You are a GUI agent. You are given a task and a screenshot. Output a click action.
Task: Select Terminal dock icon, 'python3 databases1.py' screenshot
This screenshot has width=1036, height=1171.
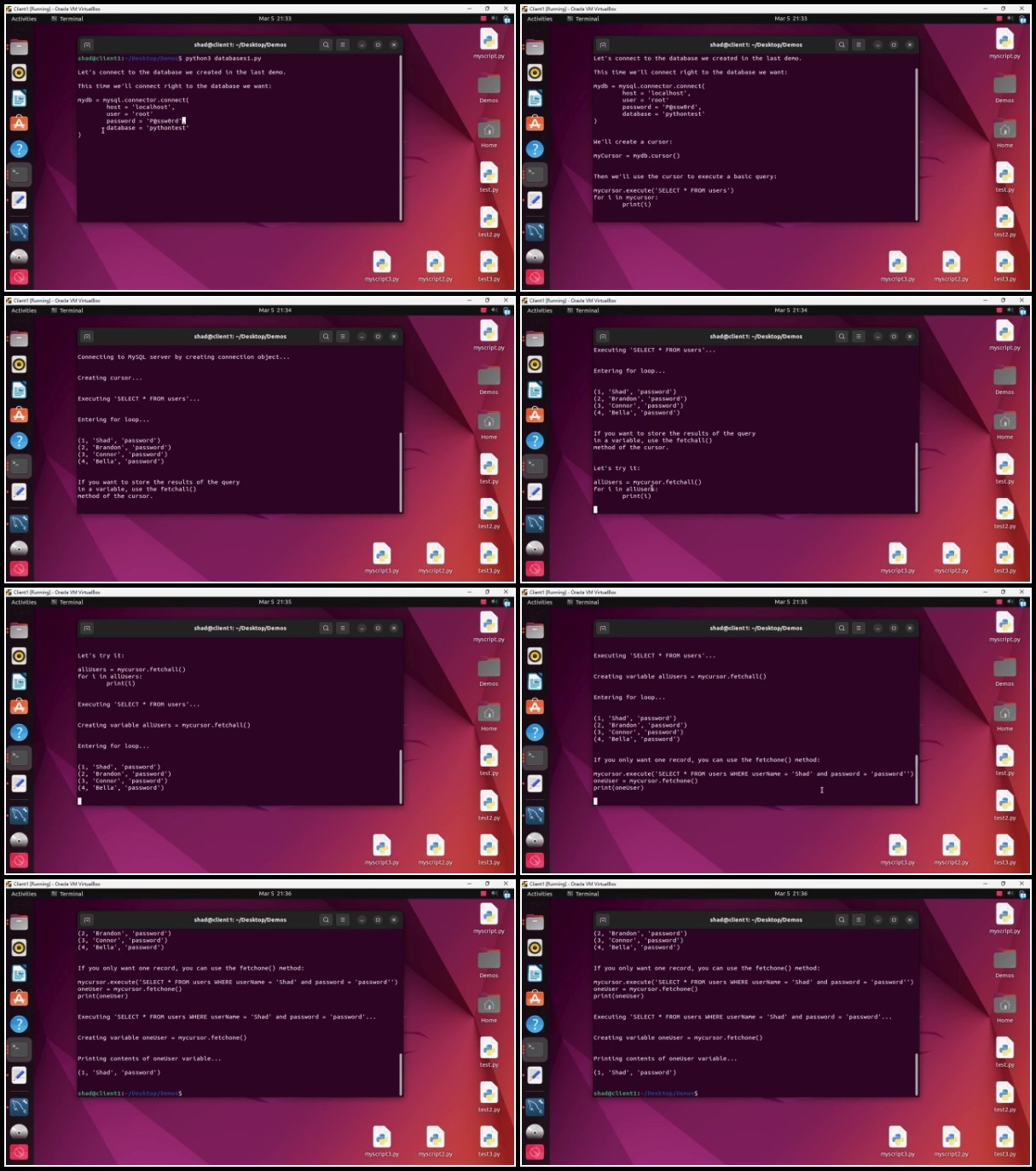click(19, 174)
